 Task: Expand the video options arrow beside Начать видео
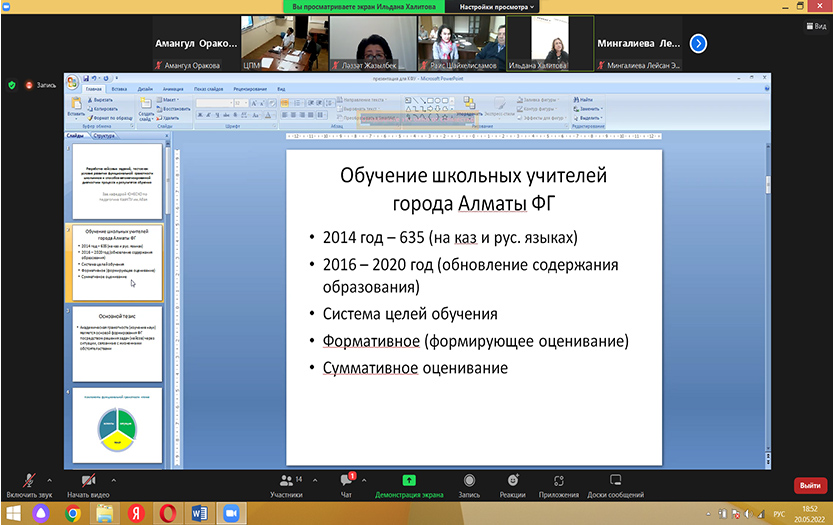pos(113,478)
